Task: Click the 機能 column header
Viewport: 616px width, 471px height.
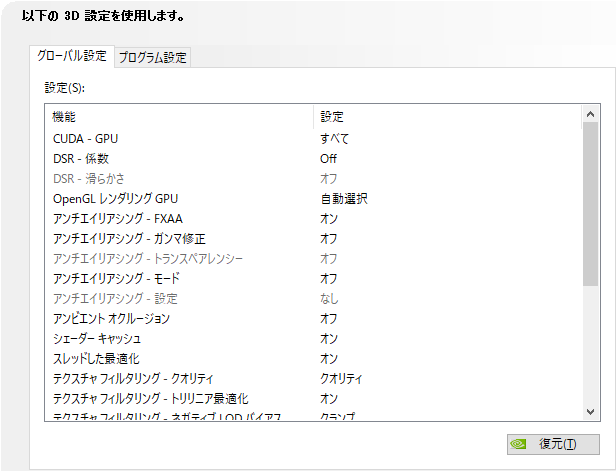Action: click(179, 117)
